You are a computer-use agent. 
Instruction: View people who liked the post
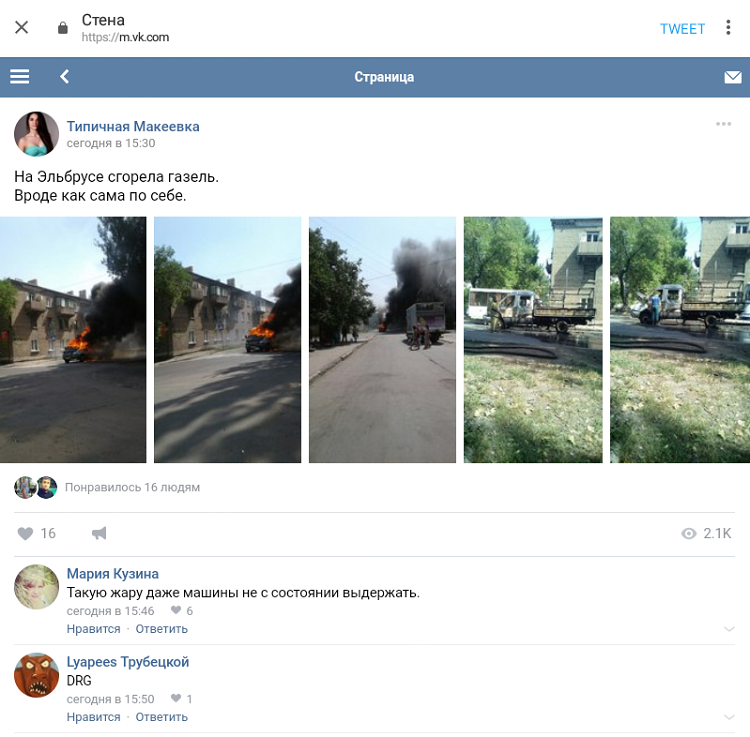click(132, 488)
